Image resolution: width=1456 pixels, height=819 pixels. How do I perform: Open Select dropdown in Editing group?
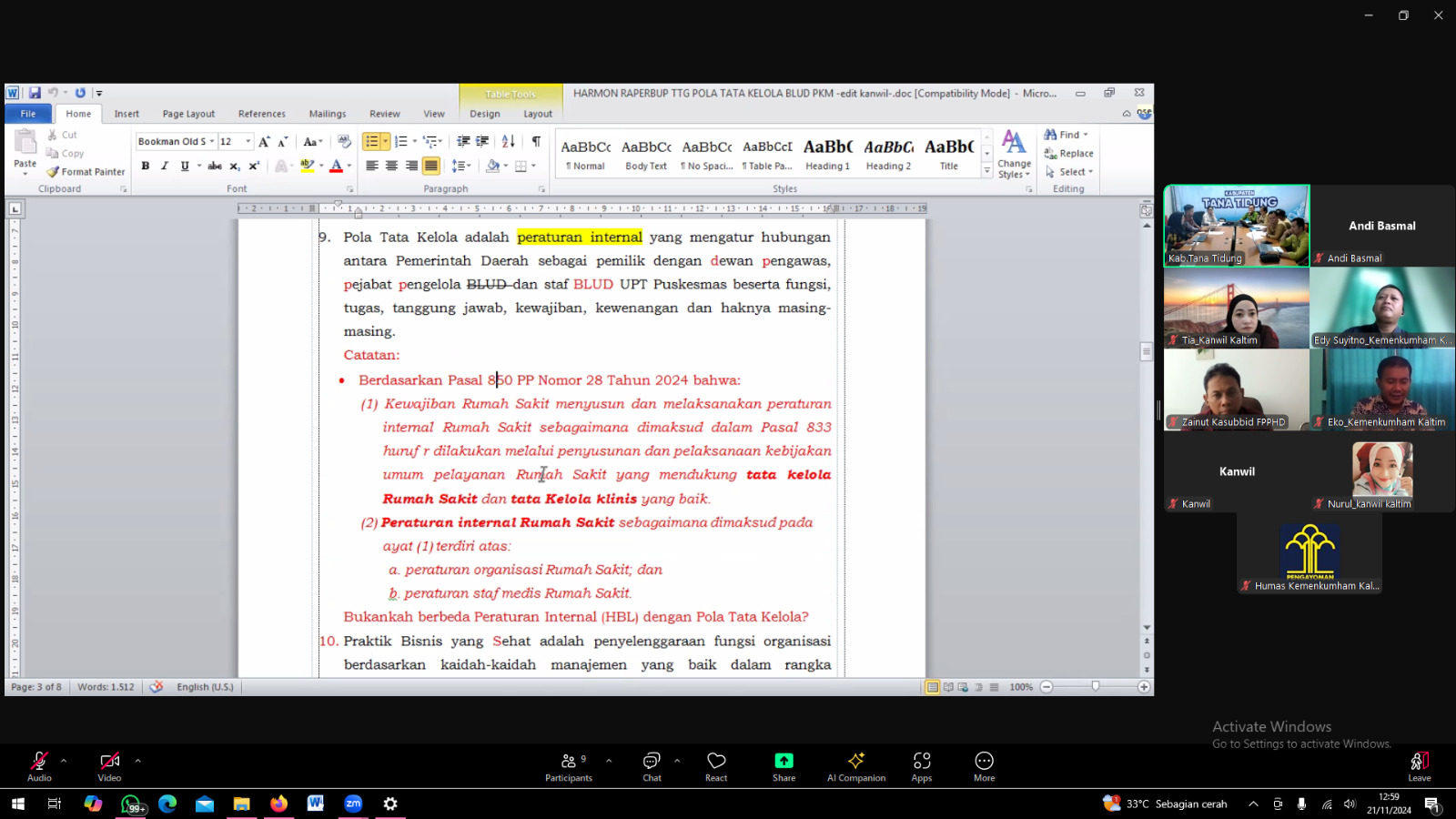tap(1069, 172)
